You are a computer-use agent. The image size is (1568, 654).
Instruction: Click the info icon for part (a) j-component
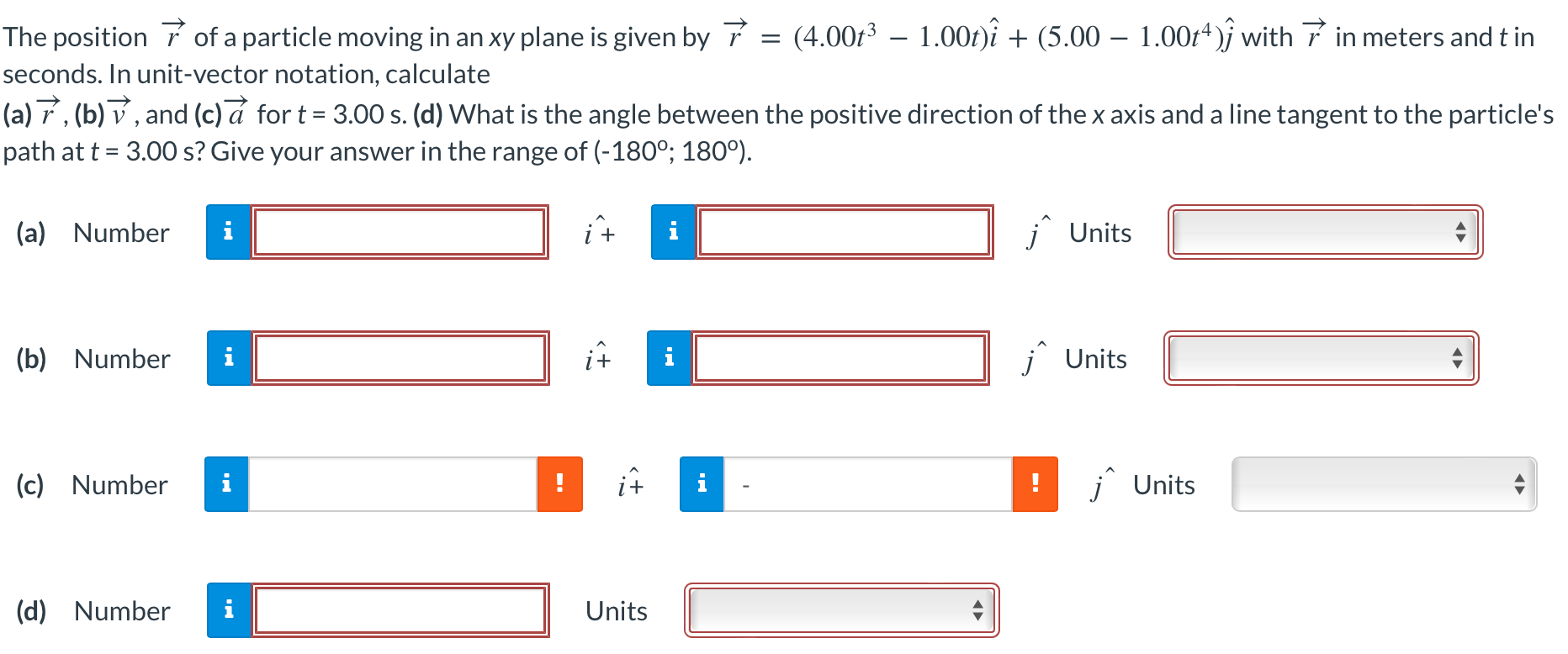(673, 233)
